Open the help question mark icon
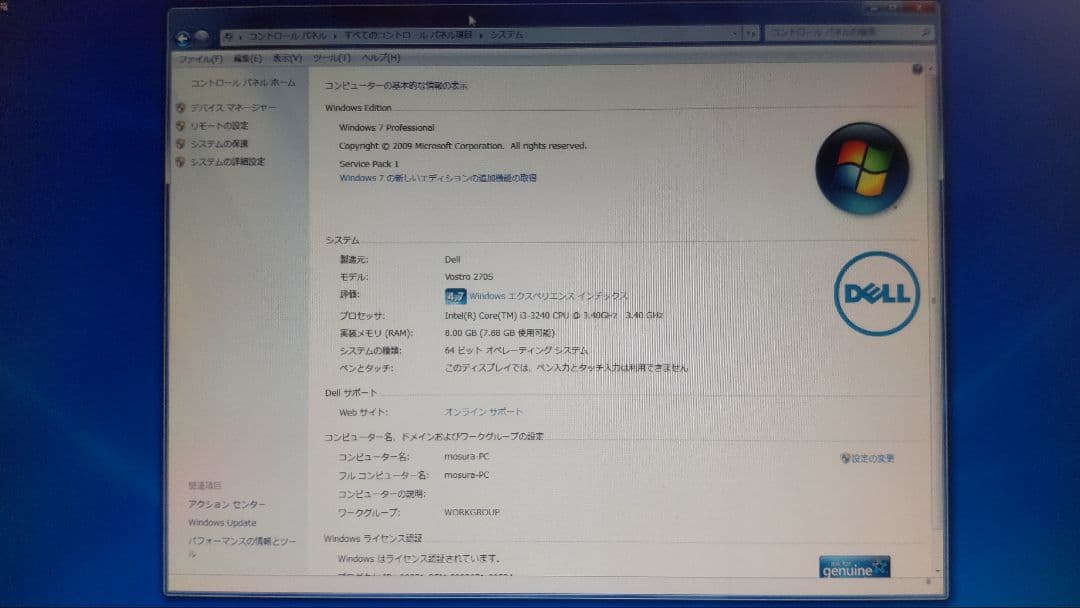The width and height of the screenshot is (1080, 608). click(918, 70)
